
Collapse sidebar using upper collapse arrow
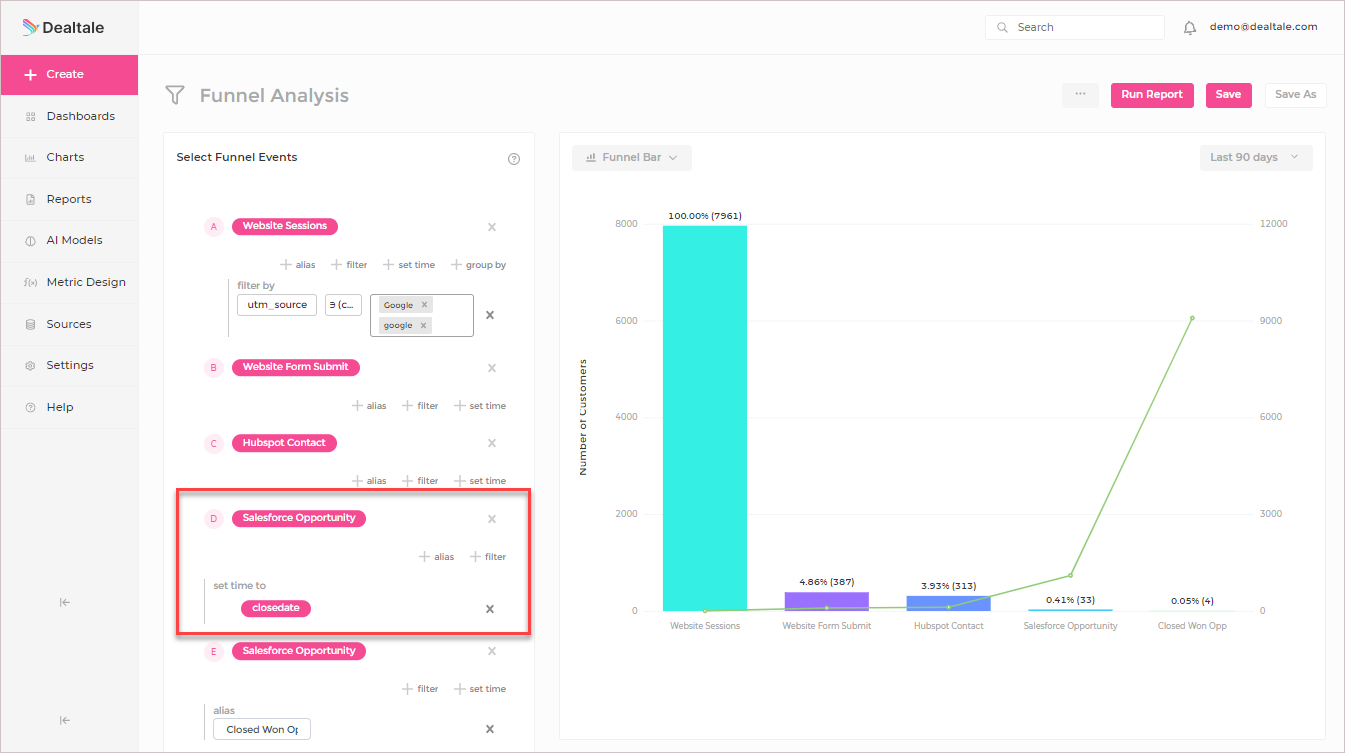click(x=64, y=602)
